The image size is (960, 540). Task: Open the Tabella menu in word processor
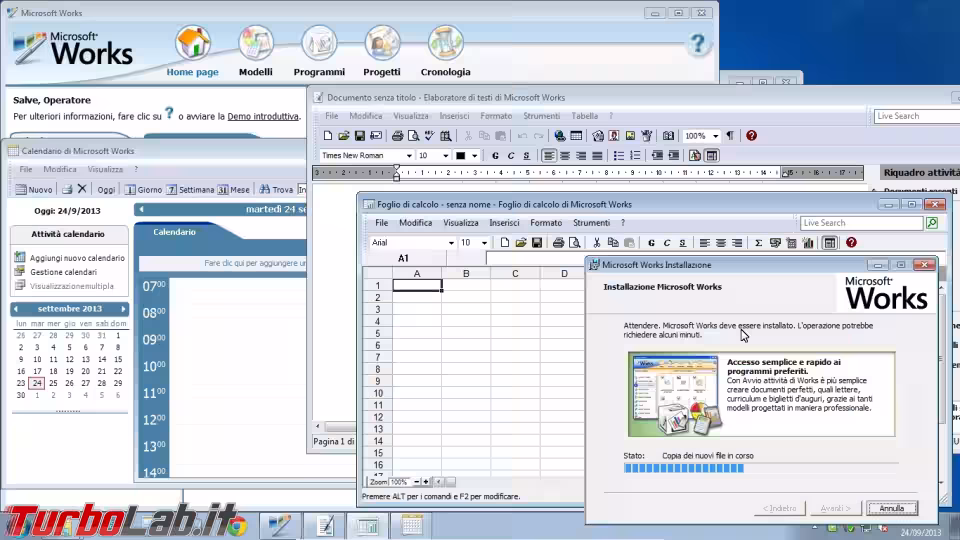[584, 116]
